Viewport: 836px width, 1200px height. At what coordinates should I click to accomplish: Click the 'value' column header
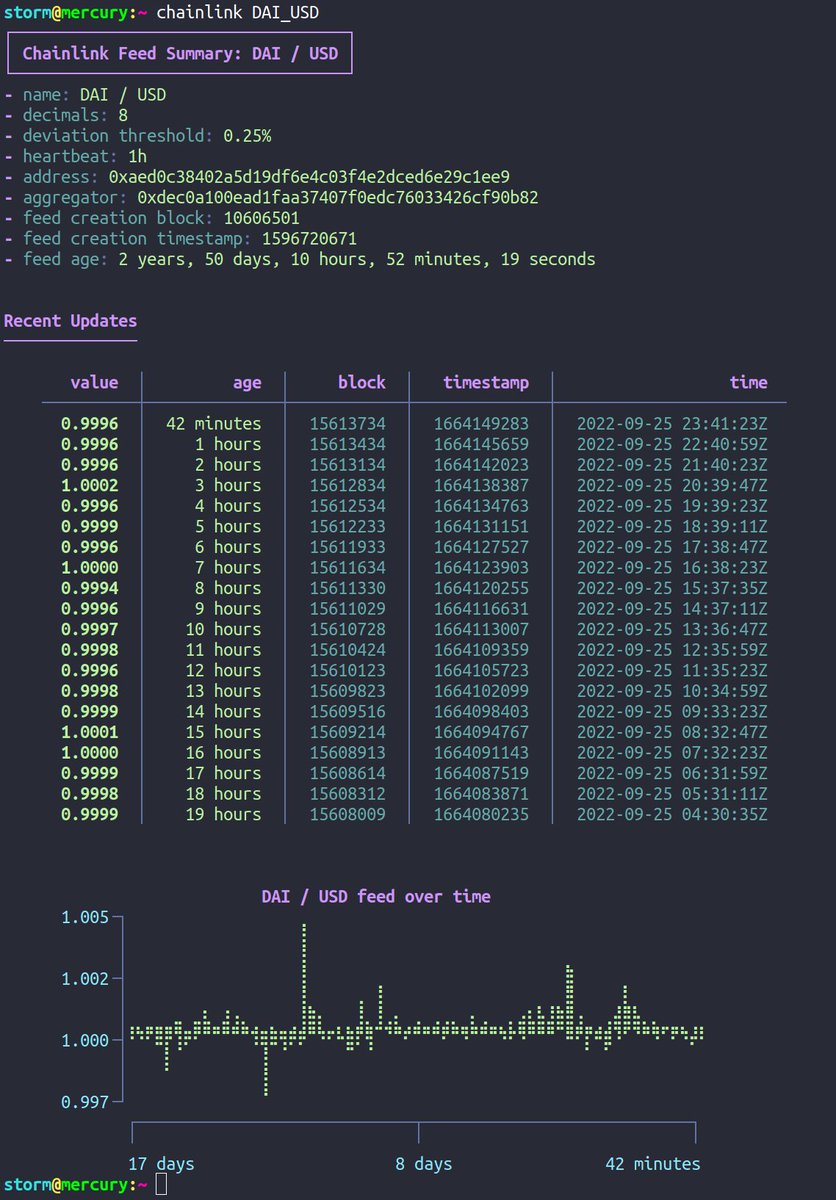click(x=94, y=382)
